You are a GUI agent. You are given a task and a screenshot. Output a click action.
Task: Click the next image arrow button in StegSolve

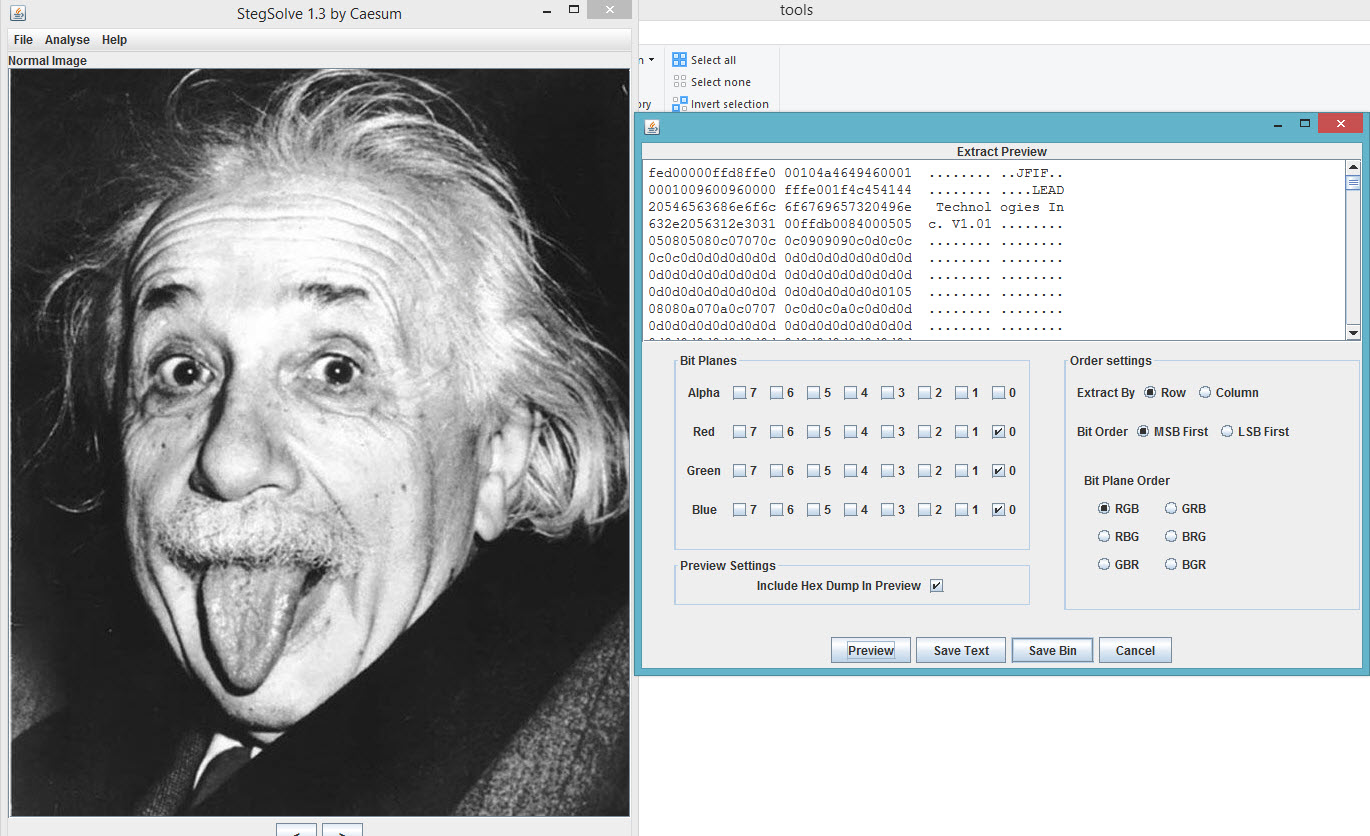[x=342, y=830]
